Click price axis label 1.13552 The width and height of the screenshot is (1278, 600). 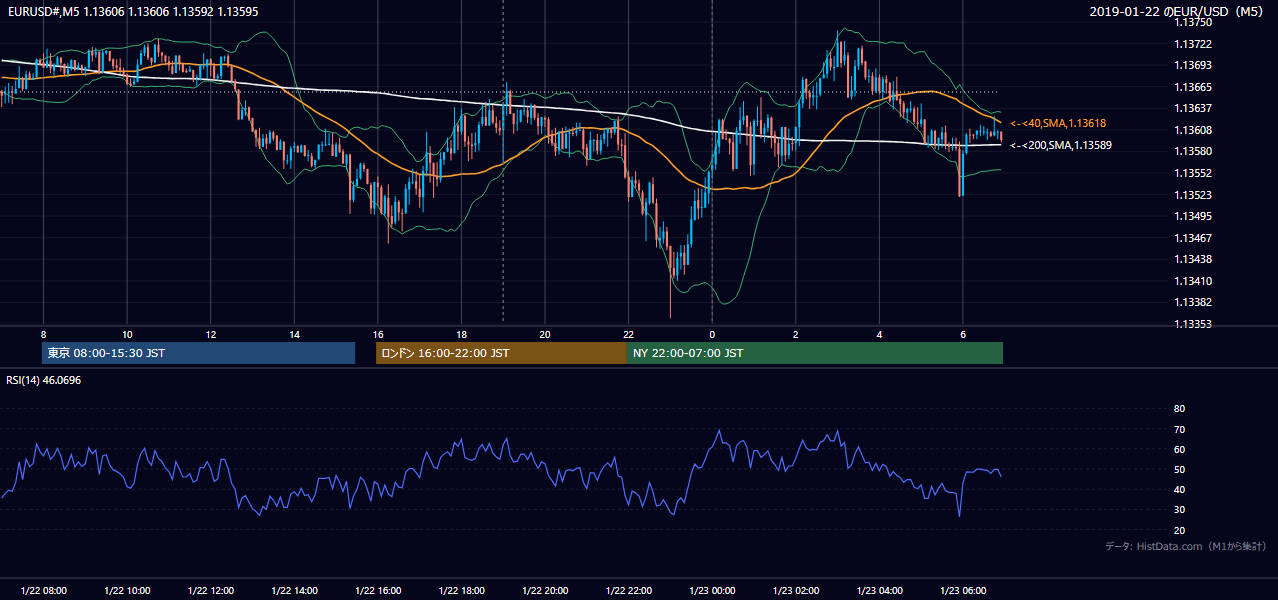click(1193, 173)
